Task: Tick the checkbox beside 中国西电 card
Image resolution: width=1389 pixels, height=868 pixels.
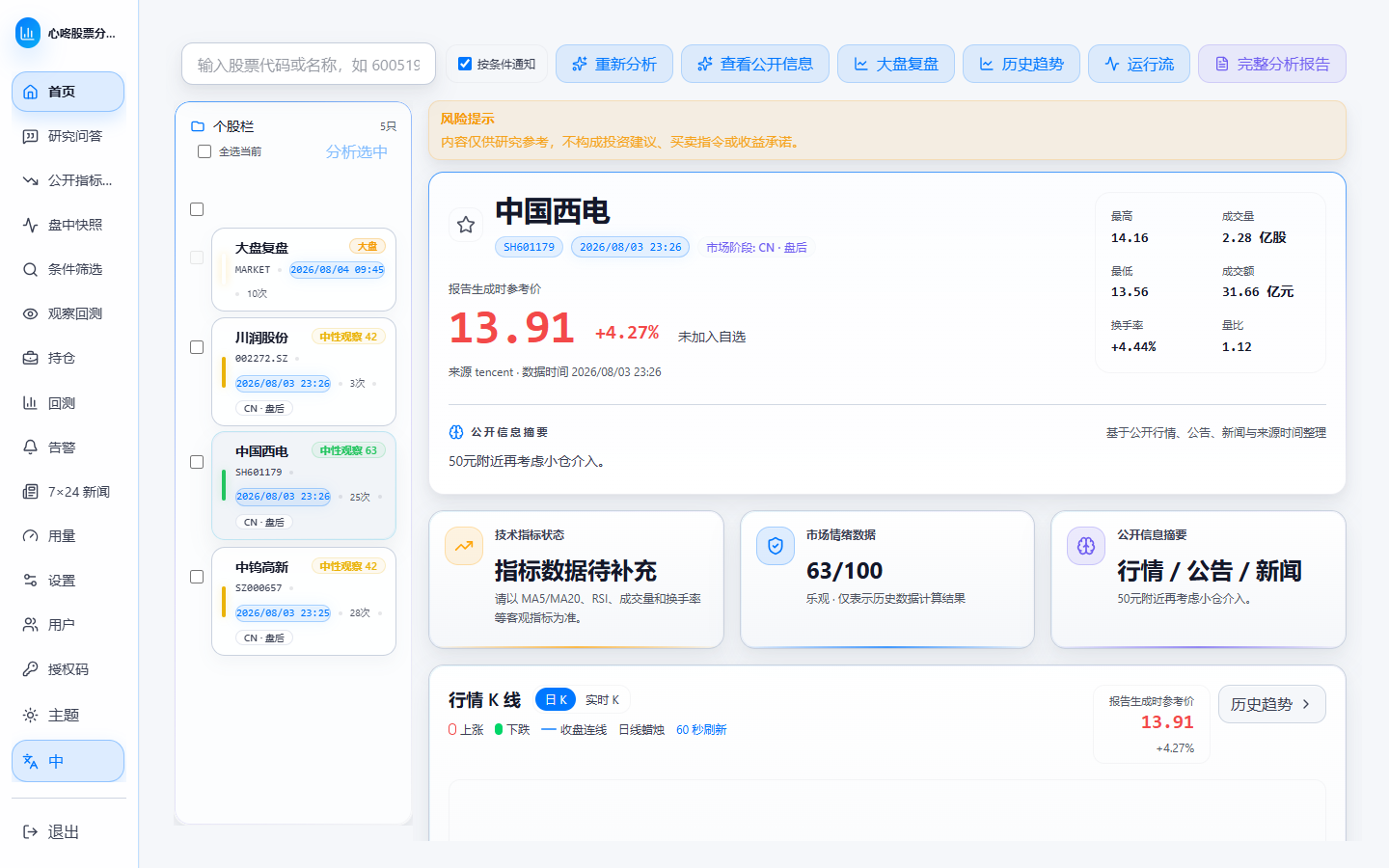Action: 197,462
